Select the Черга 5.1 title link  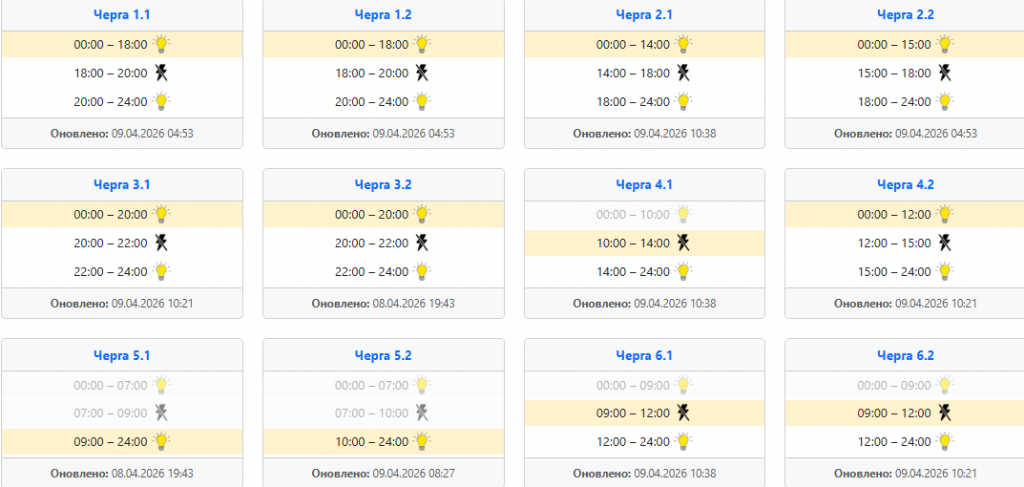[x=122, y=355]
